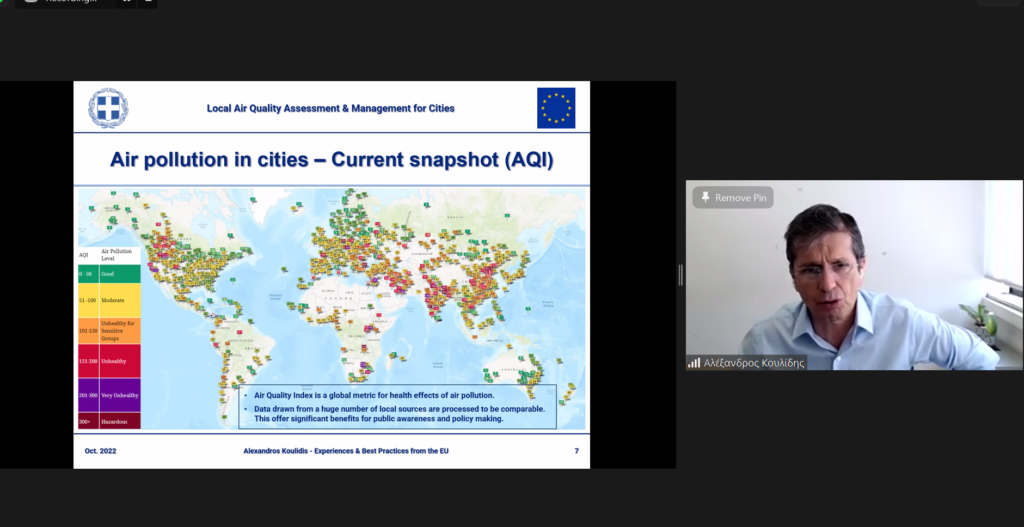Click the European Union flag logo
This screenshot has width=1024, height=527.
pos(556,108)
